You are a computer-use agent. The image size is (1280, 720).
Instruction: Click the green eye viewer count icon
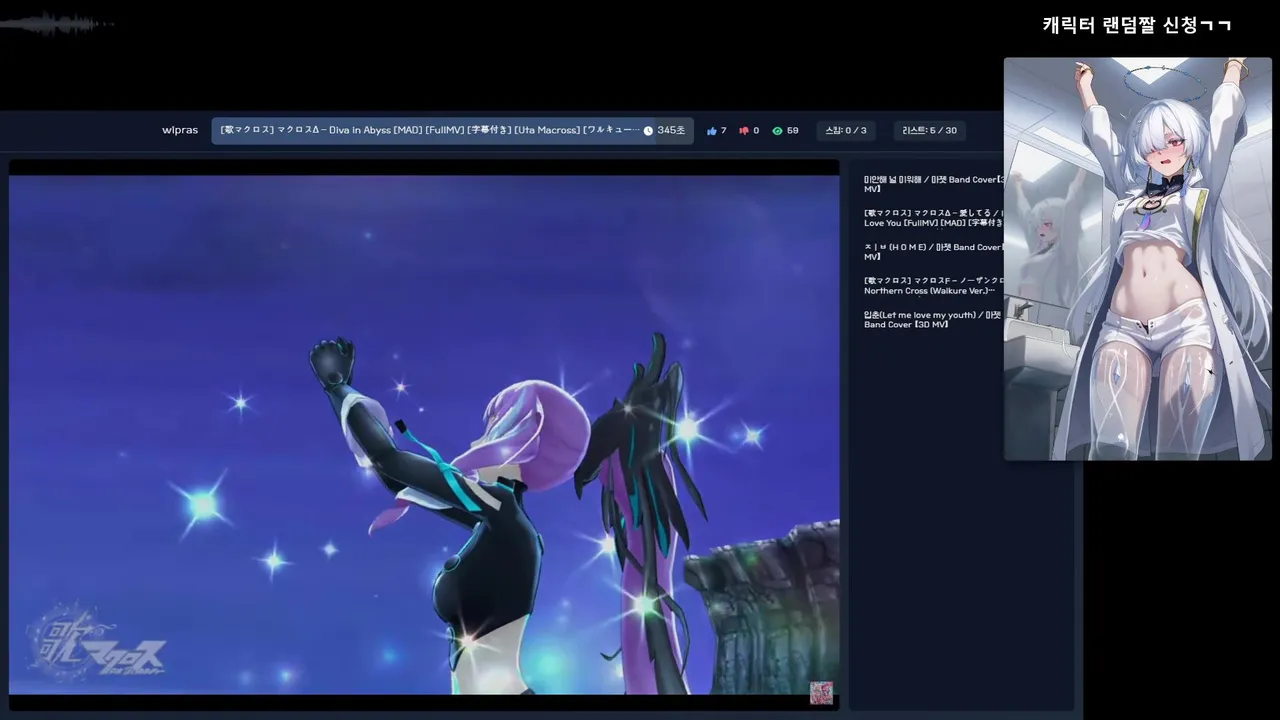coord(777,131)
